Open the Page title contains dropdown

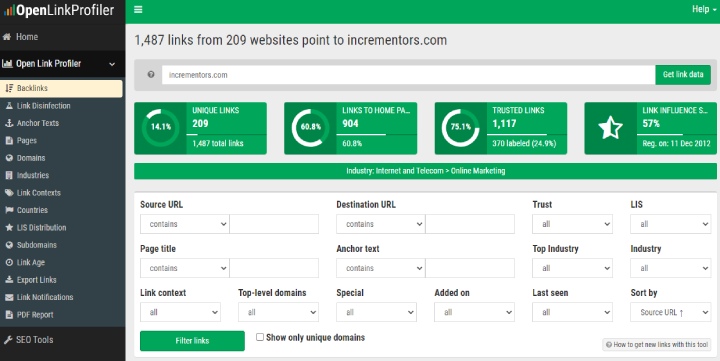185,268
